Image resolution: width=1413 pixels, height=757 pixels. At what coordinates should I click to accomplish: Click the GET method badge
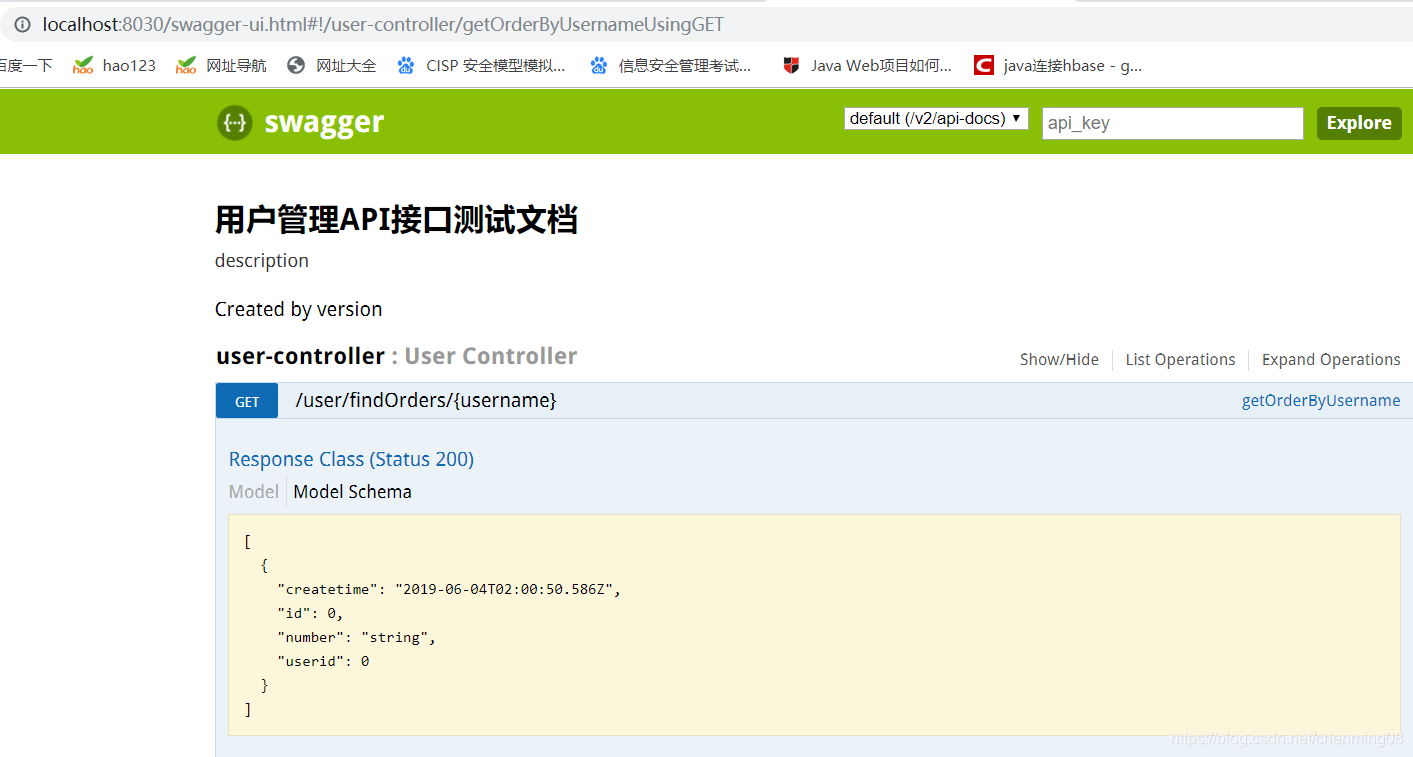(247, 401)
